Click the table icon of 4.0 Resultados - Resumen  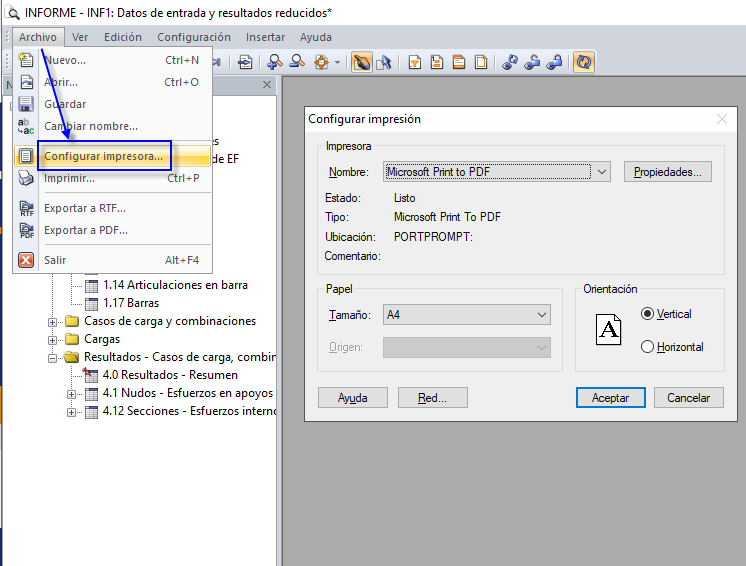(90, 375)
